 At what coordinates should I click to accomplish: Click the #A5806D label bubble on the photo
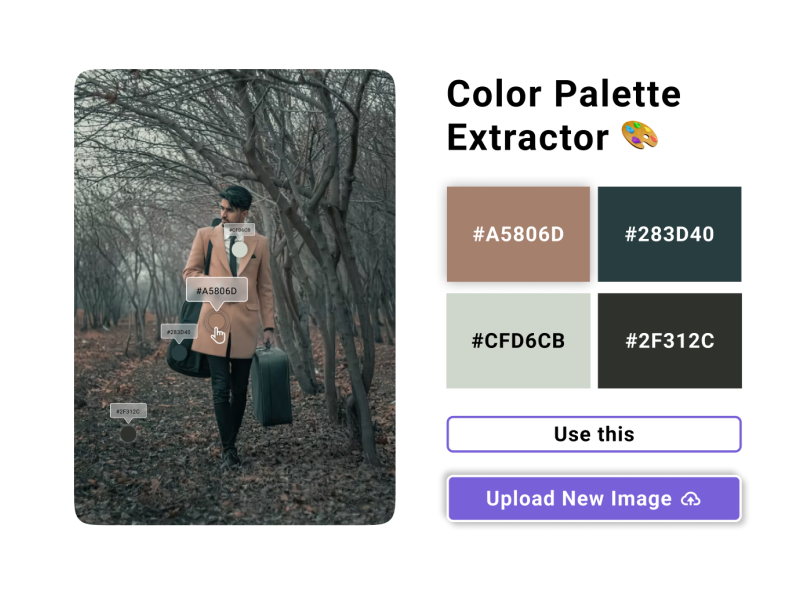[x=216, y=290]
